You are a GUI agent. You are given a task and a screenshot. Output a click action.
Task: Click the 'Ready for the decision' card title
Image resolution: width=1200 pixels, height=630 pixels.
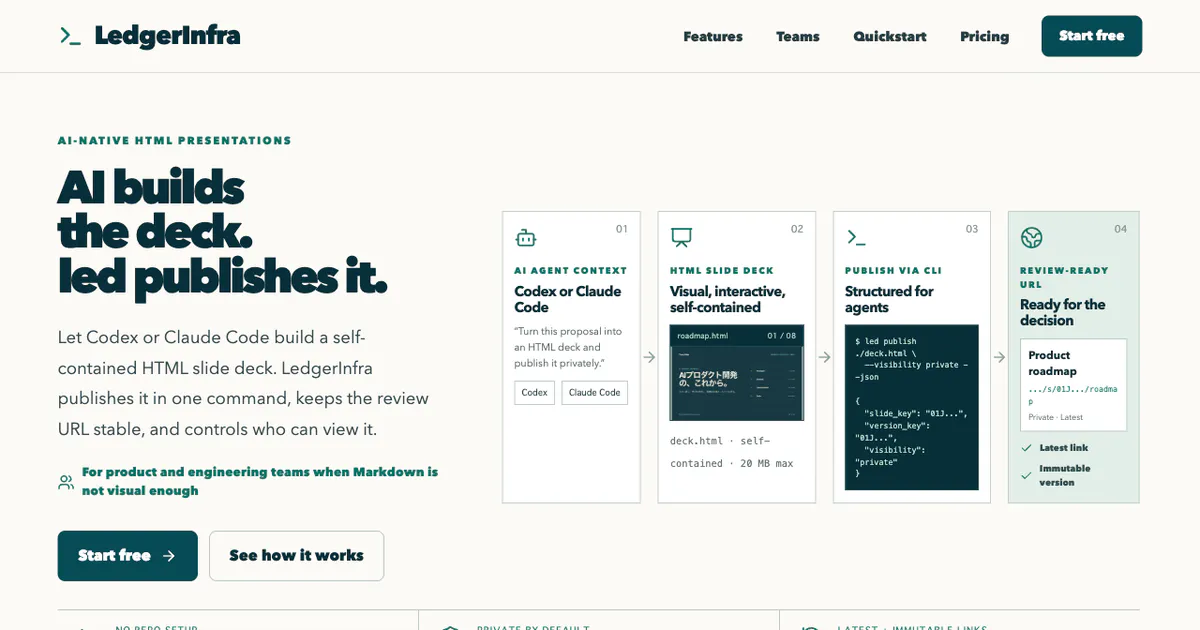[1063, 312]
